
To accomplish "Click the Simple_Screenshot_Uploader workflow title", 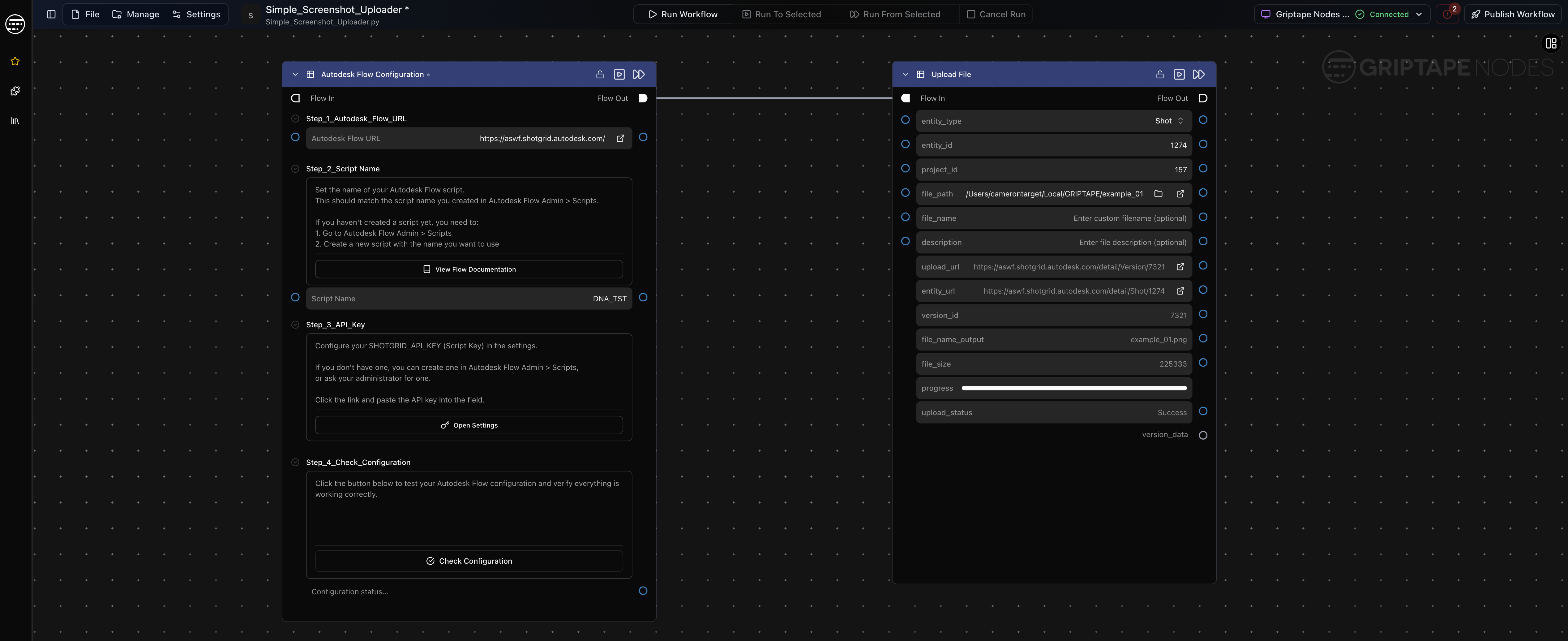I will tap(336, 10).
